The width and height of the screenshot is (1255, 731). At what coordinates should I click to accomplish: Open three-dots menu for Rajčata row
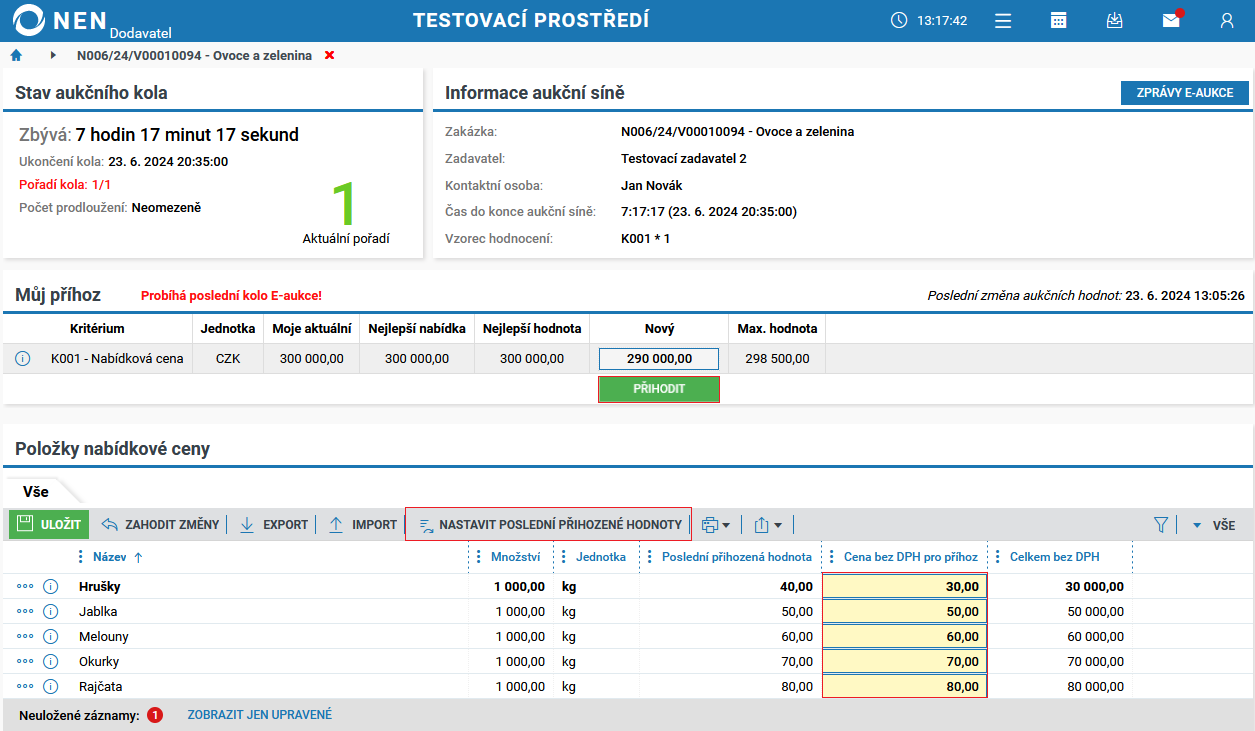pos(25,686)
